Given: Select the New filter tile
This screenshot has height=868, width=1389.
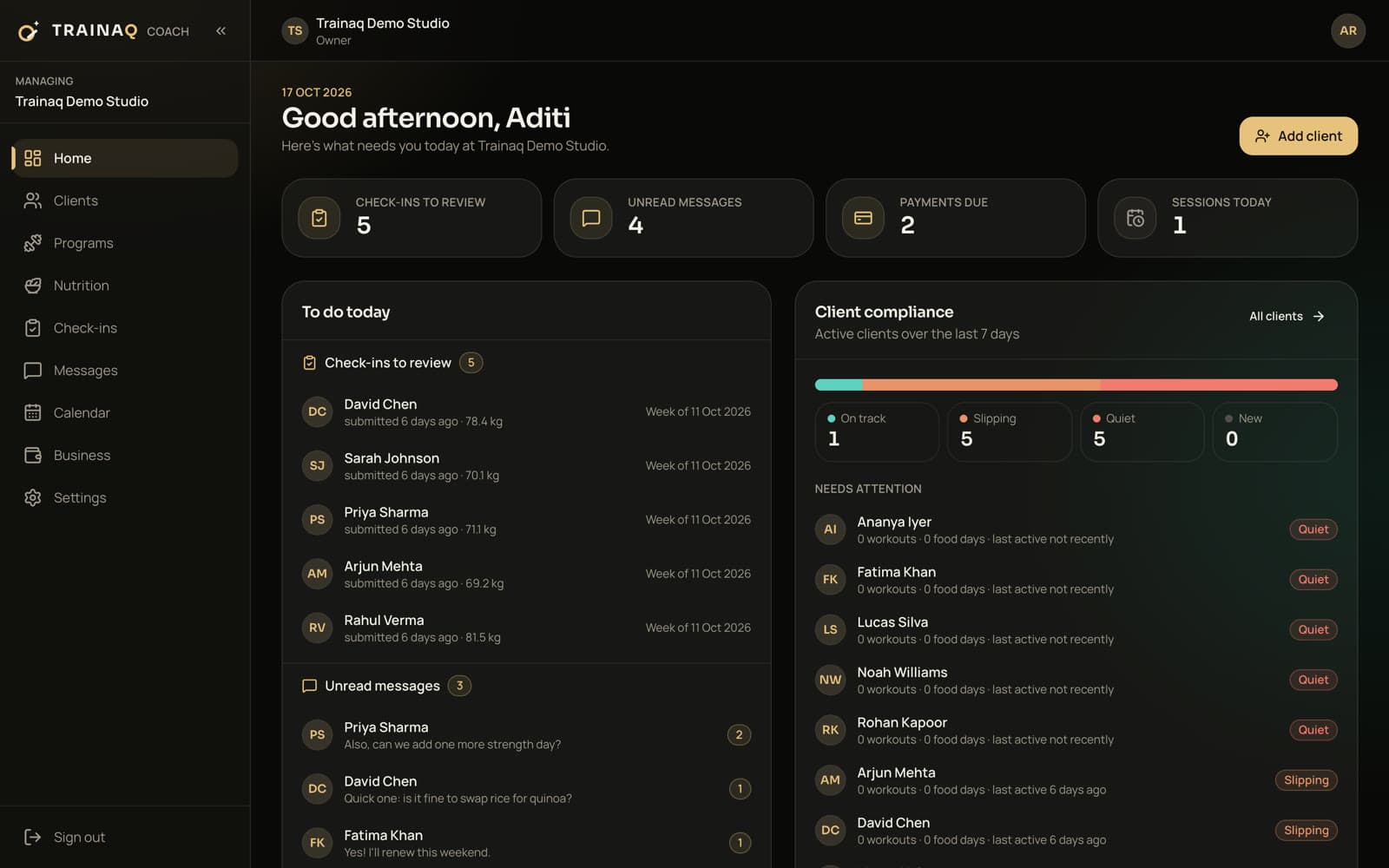Looking at the screenshot, I should point(1275,431).
